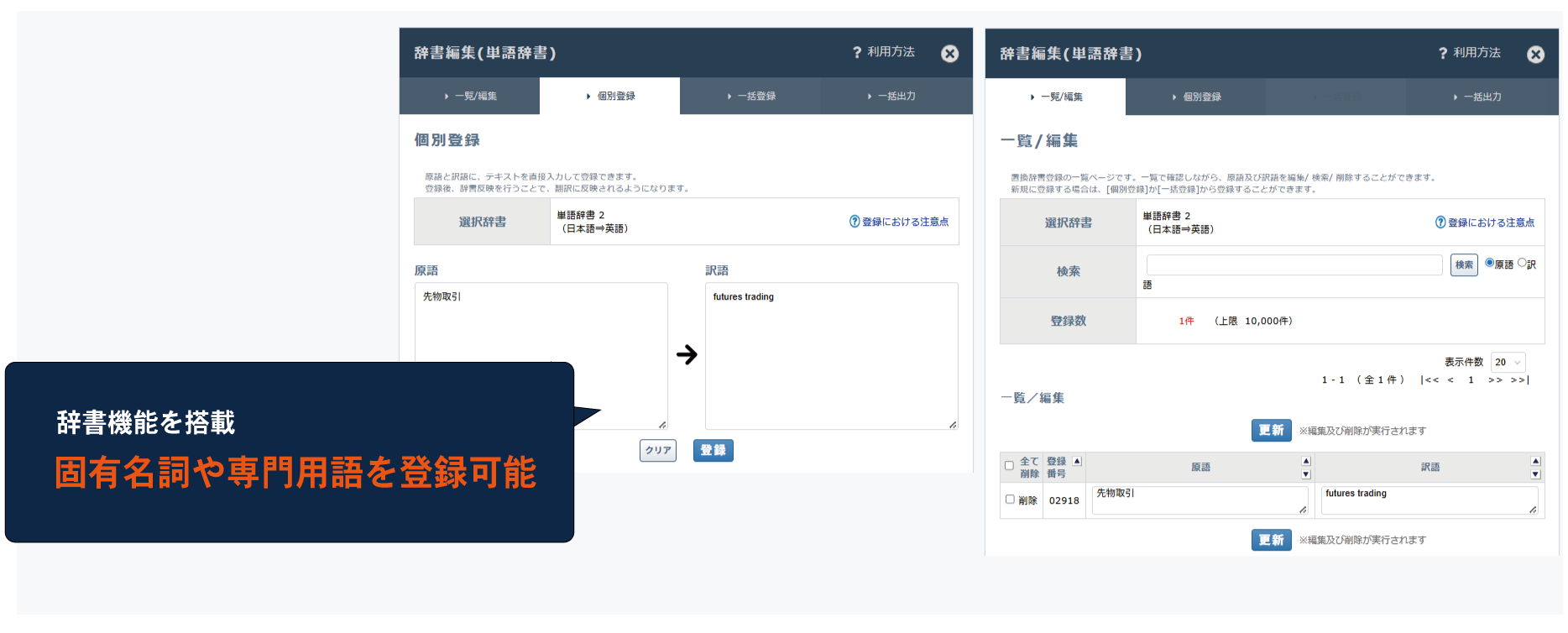Sort the 原語 column ascending
This screenshot has height=633, width=1568.
(x=1306, y=461)
